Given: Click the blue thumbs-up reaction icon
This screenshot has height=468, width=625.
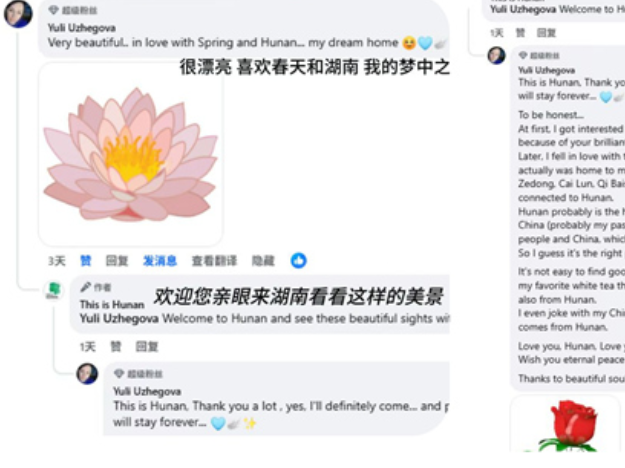Looking at the screenshot, I should (x=299, y=261).
